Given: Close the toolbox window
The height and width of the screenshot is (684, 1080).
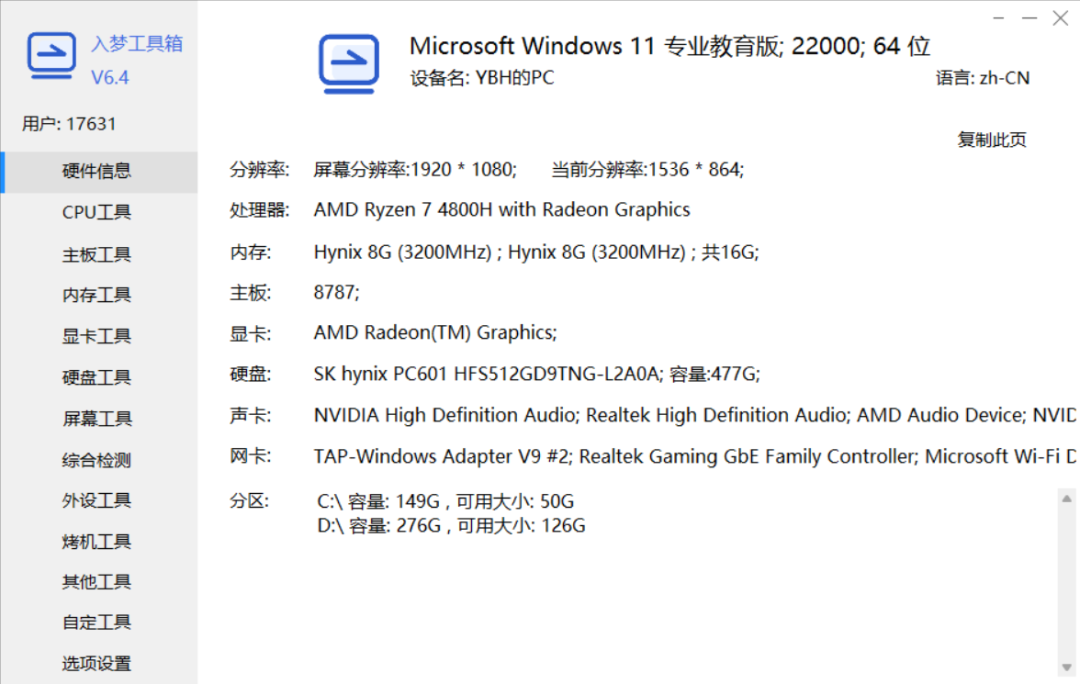Looking at the screenshot, I should click(1060, 18).
